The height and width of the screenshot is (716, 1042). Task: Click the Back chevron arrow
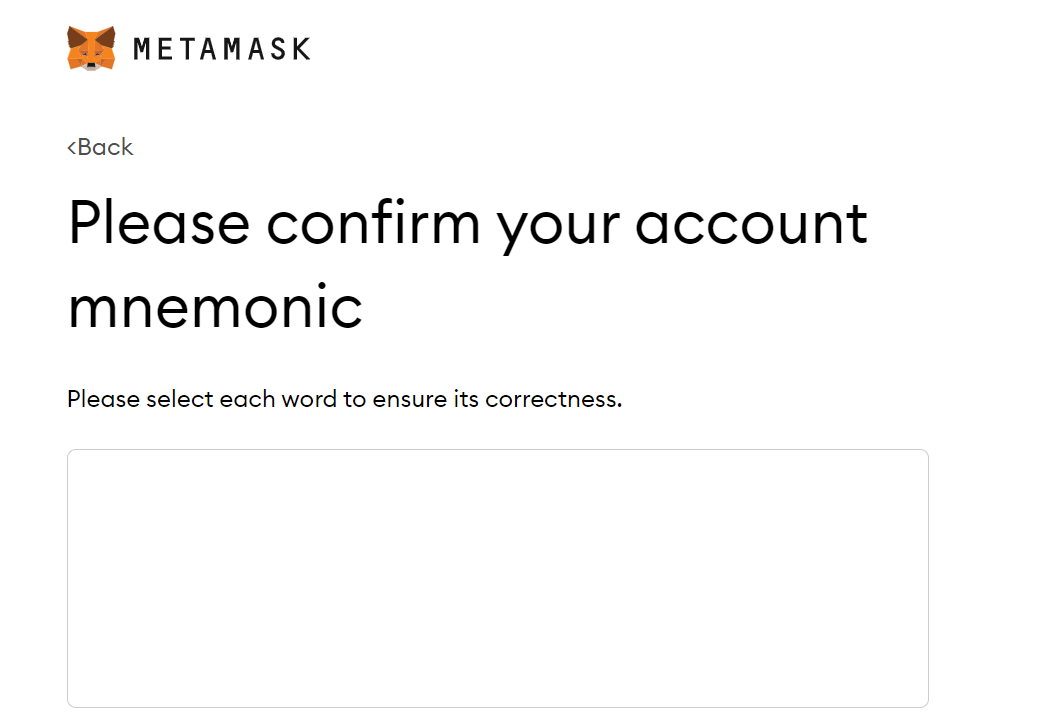pos(71,148)
